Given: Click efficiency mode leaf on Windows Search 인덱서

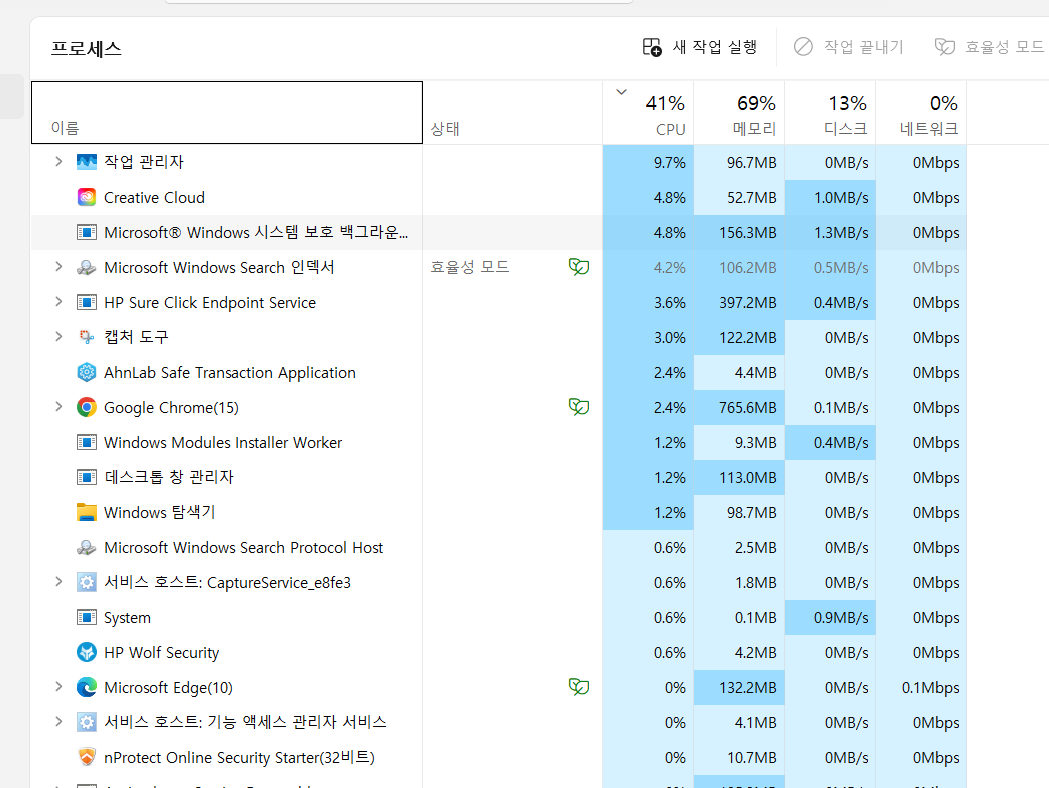Looking at the screenshot, I should (x=579, y=267).
